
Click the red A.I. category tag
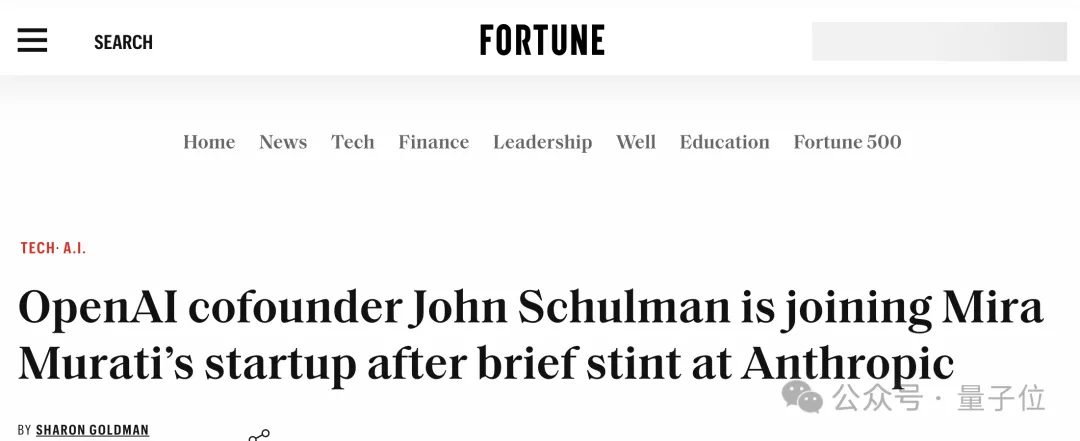click(75, 248)
